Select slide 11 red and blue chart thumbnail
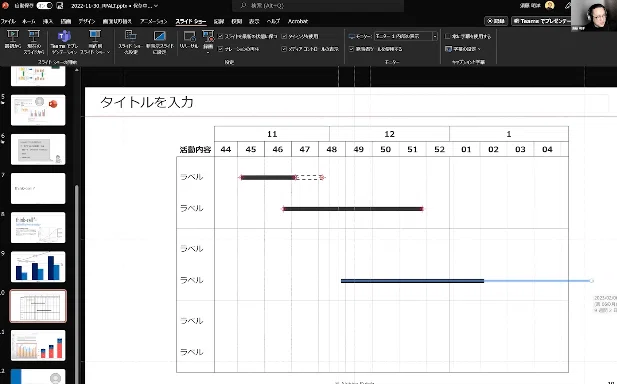This screenshot has width=617, height=384. coord(38,345)
